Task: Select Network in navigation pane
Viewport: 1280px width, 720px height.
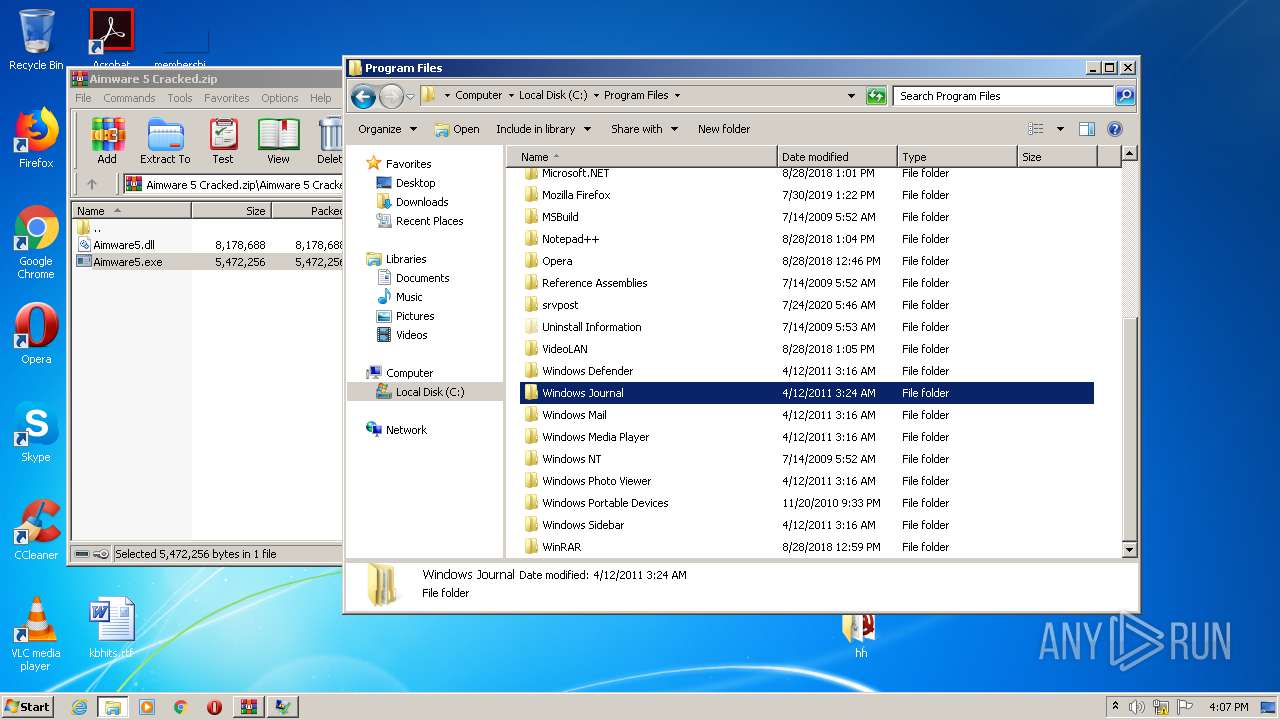Action: 406,430
